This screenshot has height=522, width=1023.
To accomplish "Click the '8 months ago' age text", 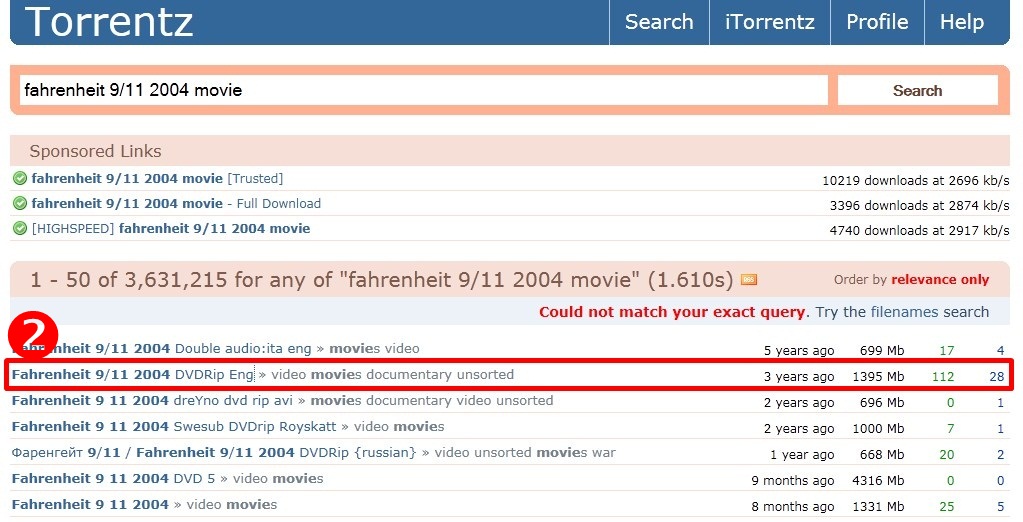I will [793, 507].
